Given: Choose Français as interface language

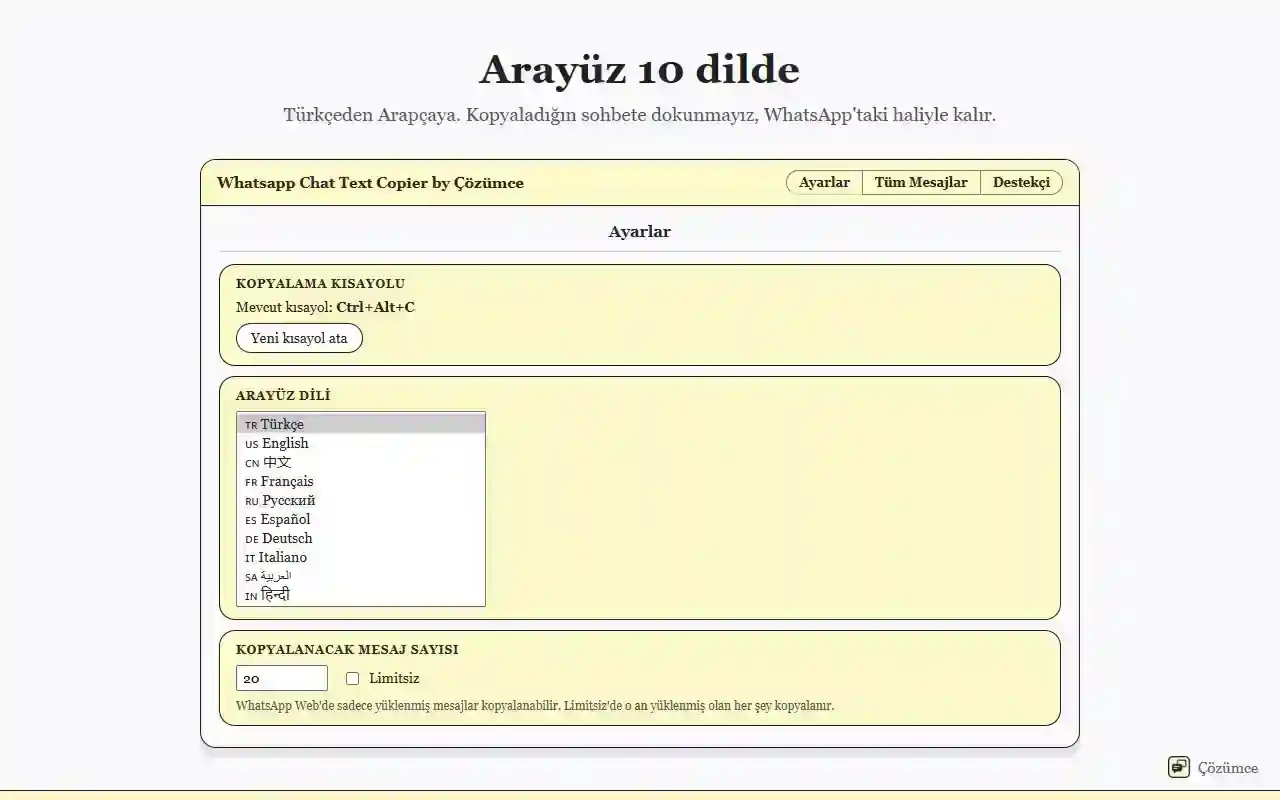Looking at the screenshot, I should pyautogui.click(x=361, y=481).
